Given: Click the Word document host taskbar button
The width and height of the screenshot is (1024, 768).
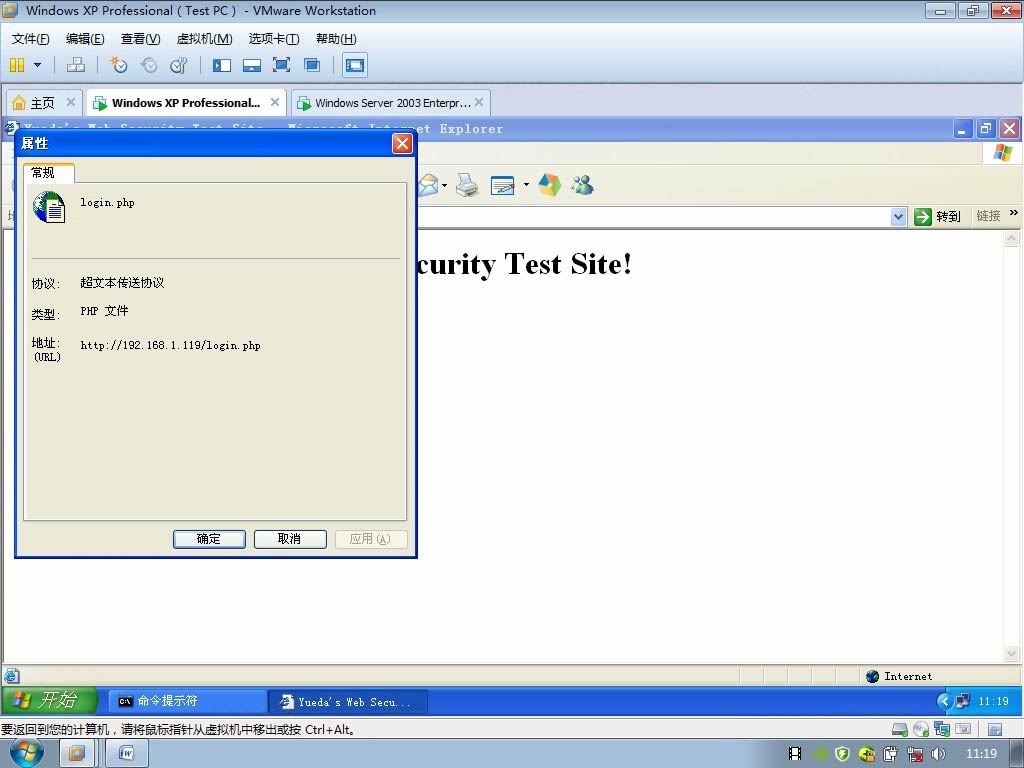Looking at the screenshot, I should 127,754.
